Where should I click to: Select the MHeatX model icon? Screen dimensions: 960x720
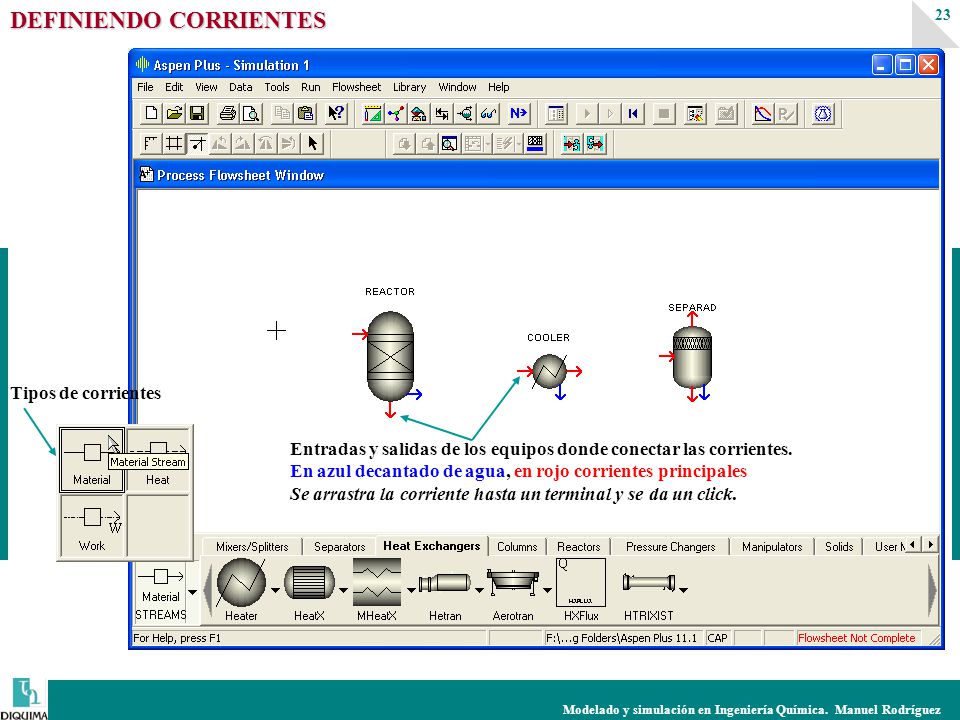[377, 582]
